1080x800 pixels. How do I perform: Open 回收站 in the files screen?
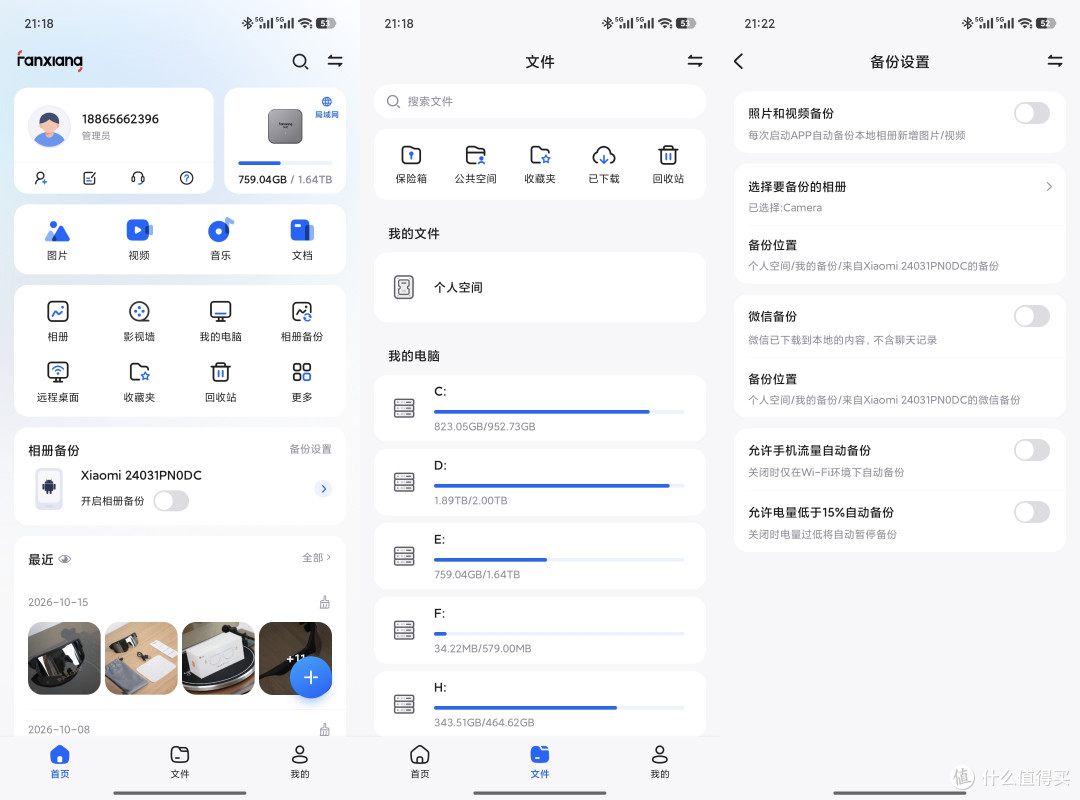(x=668, y=164)
